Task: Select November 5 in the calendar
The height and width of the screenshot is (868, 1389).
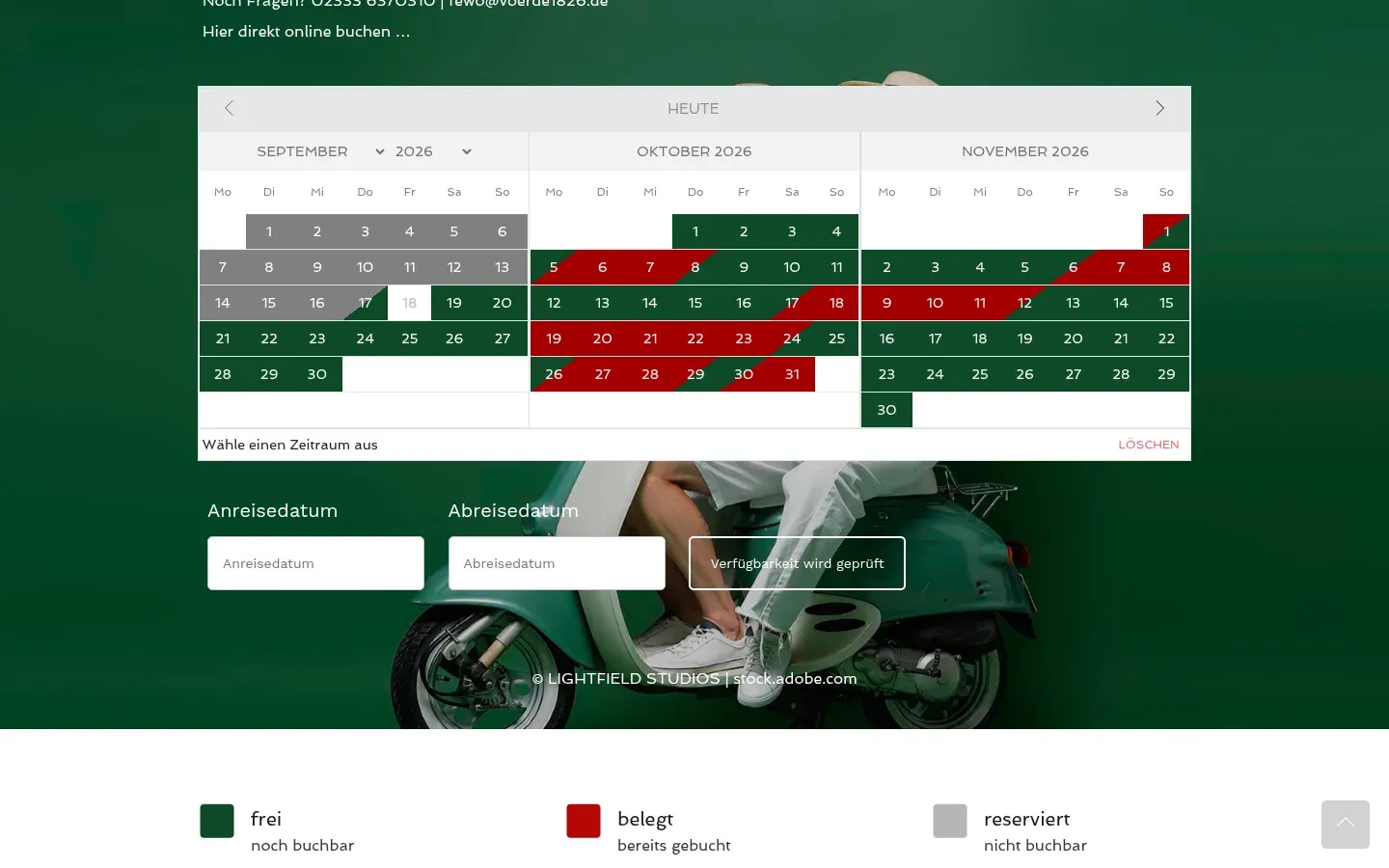Action: (x=1024, y=267)
